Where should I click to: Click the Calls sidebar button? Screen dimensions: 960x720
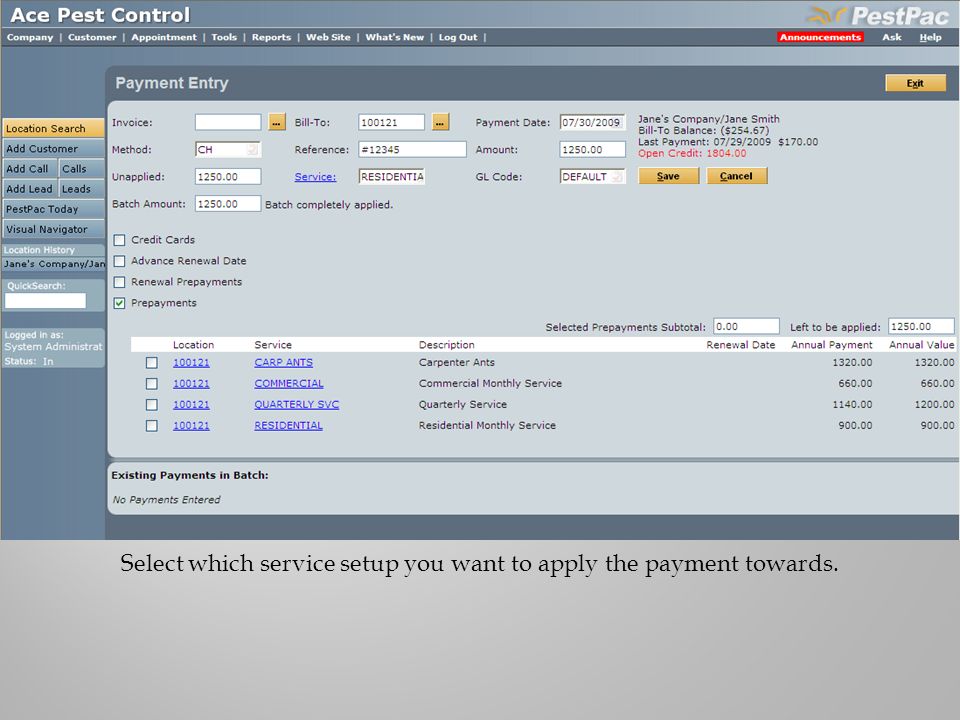(81, 169)
